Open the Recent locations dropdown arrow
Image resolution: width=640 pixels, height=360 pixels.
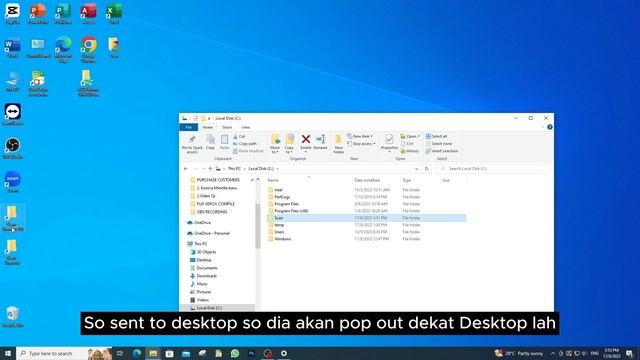(203, 169)
